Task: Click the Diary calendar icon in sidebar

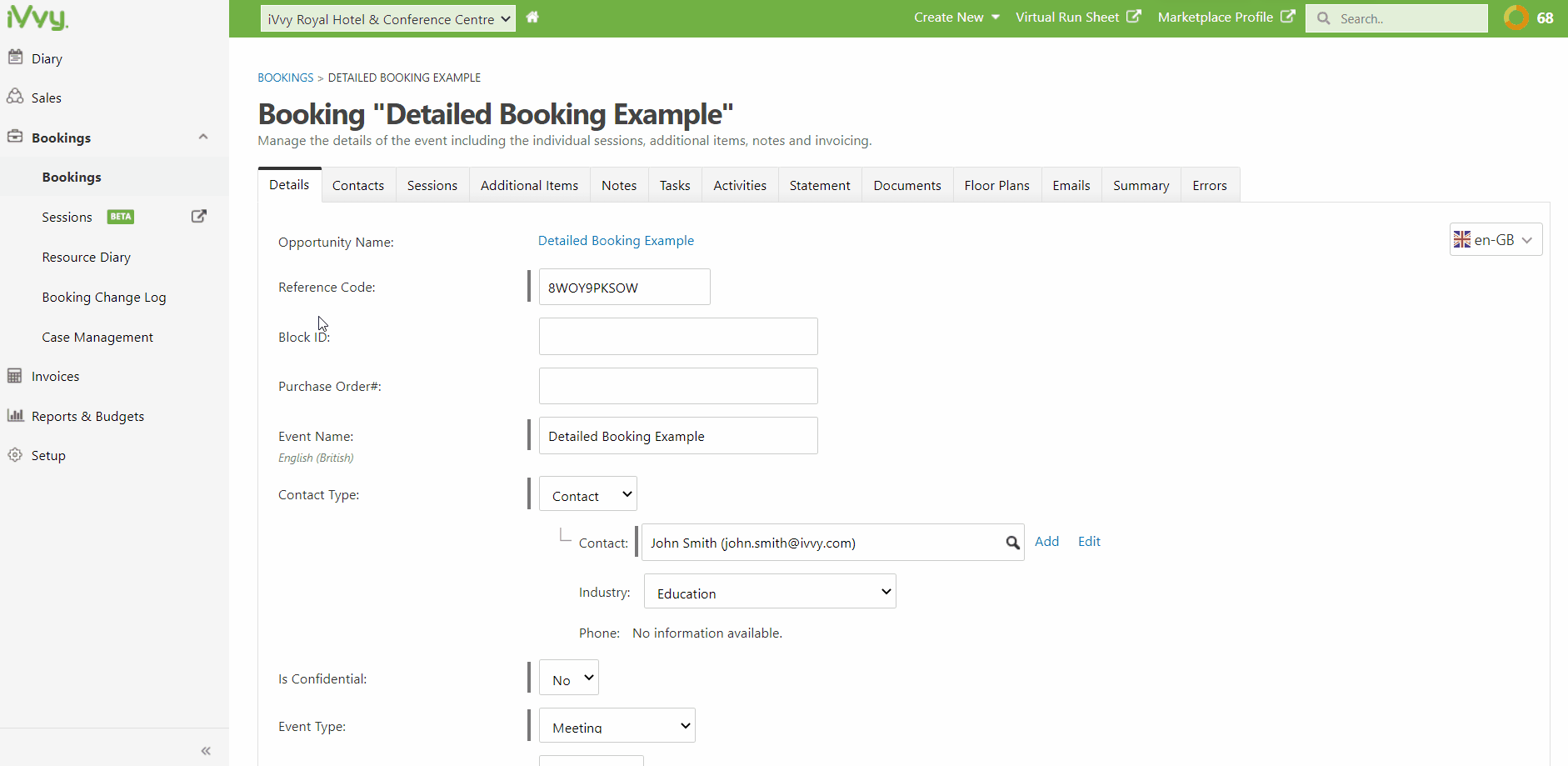Action: [15, 58]
